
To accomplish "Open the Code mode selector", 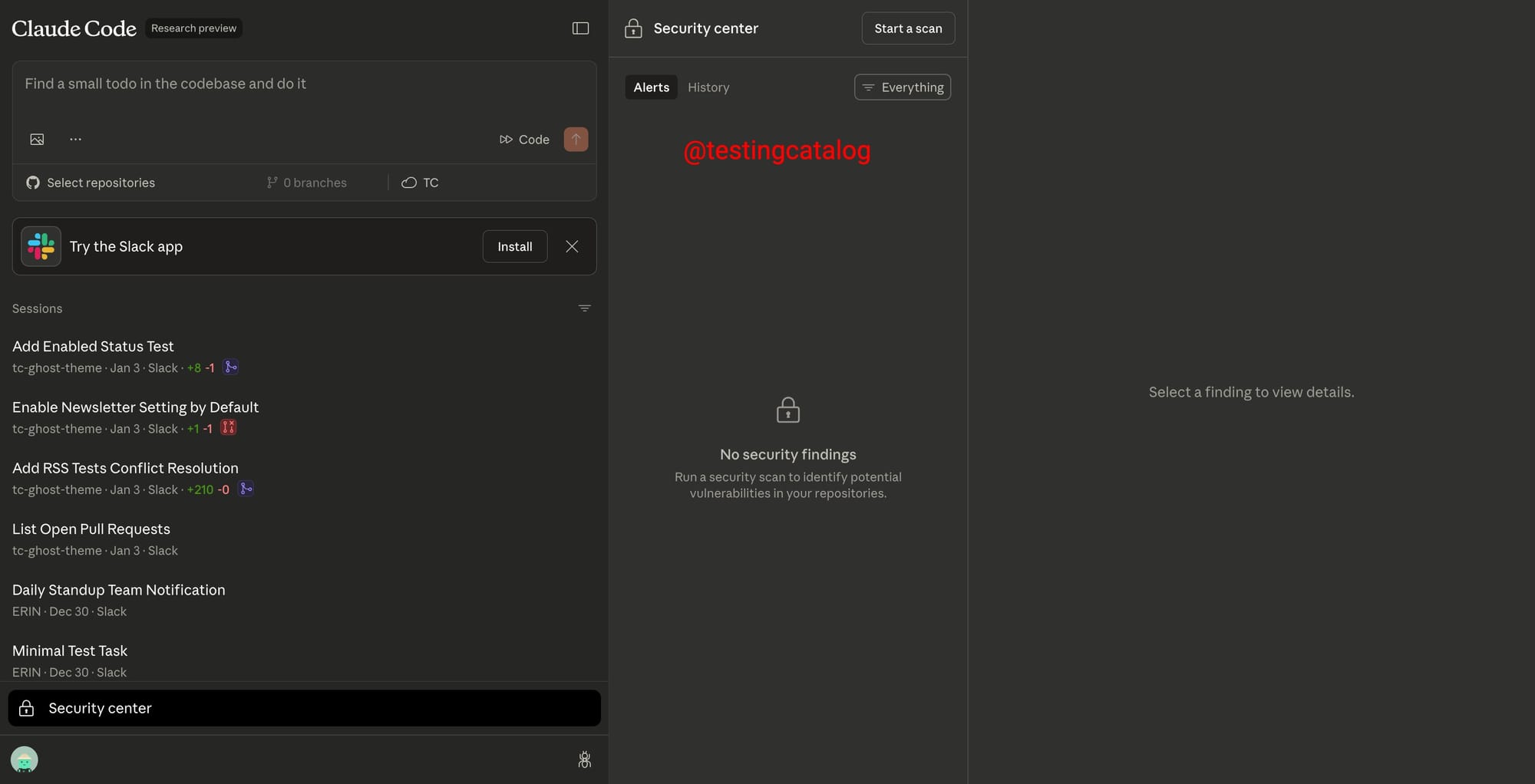I will tap(524, 140).
